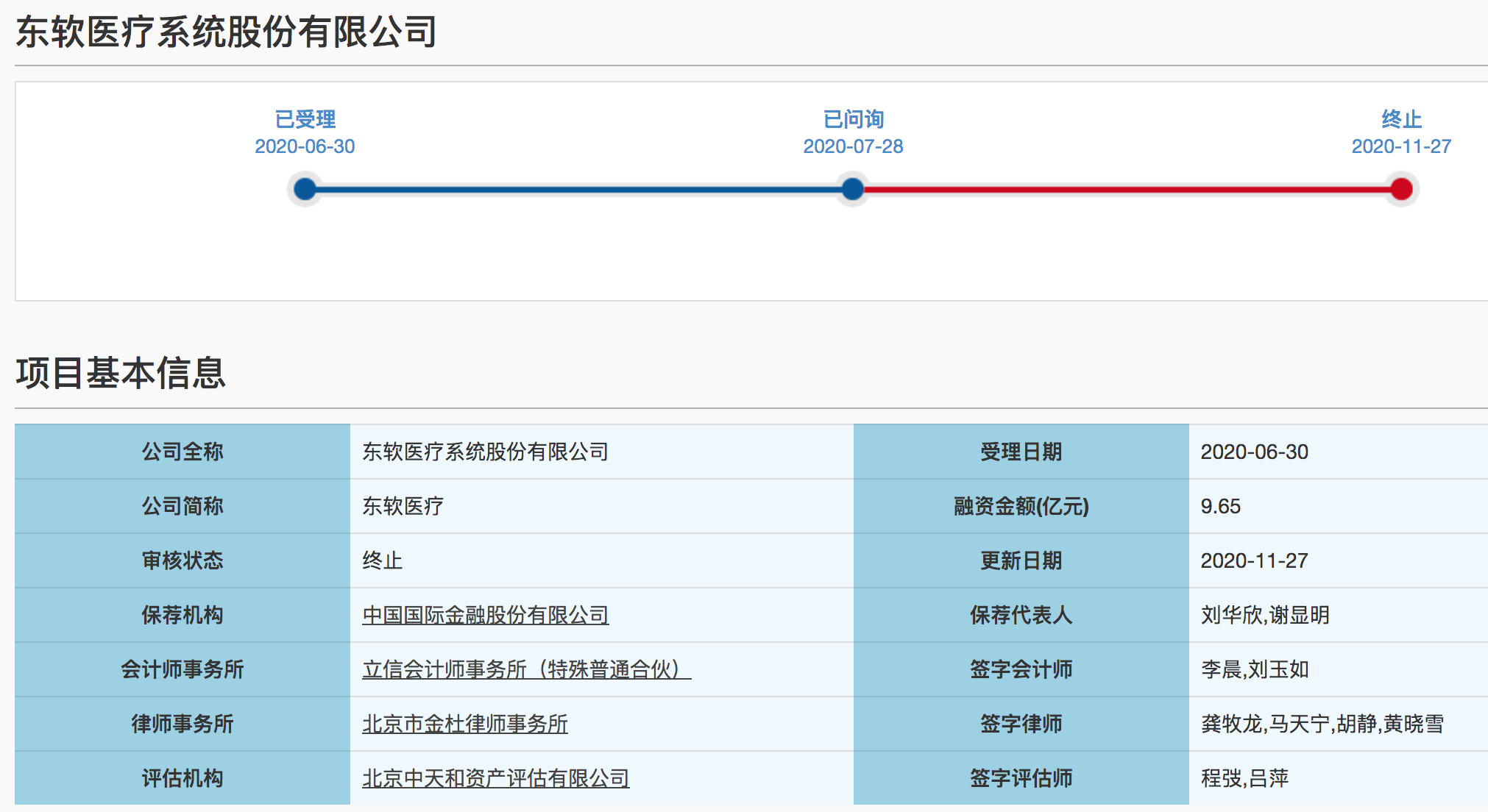Click the 公司简称 header cell
This screenshot has width=1488, height=812.
[183, 506]
